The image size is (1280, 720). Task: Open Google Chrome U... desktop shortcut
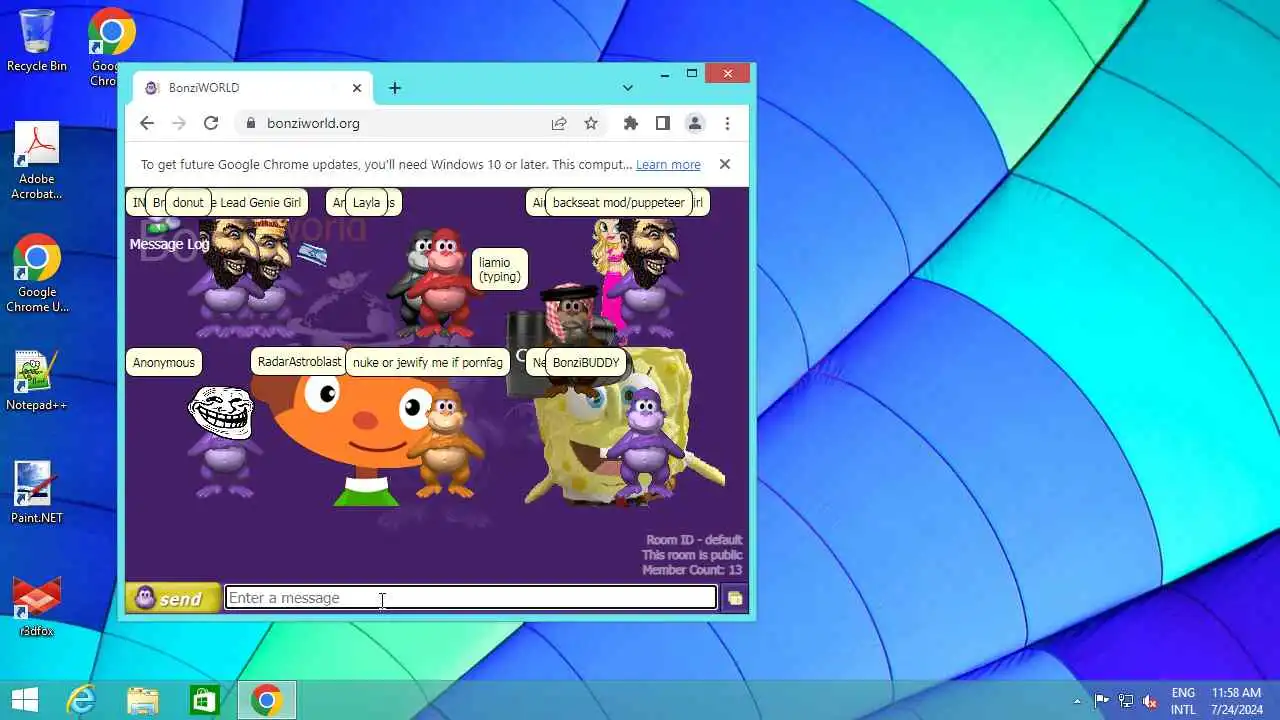[37, 274]
